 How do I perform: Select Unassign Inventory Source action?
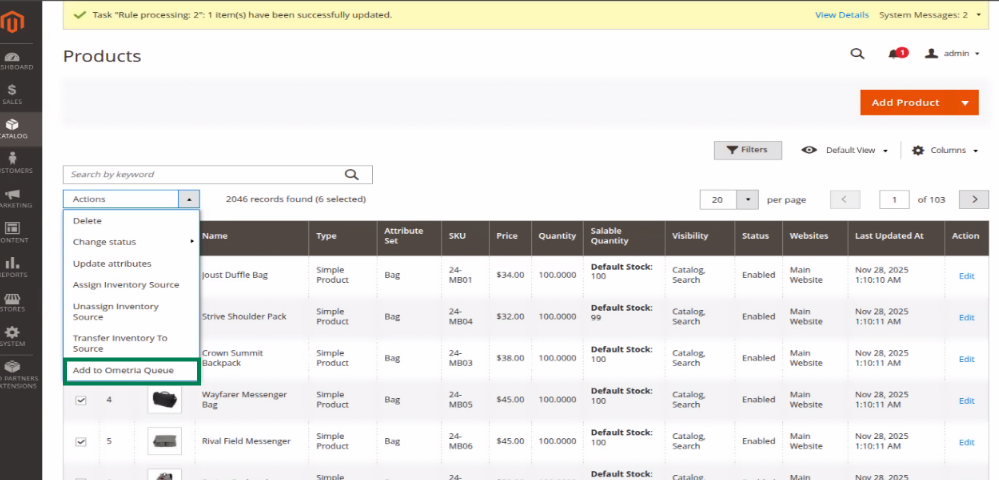point(131,312)
